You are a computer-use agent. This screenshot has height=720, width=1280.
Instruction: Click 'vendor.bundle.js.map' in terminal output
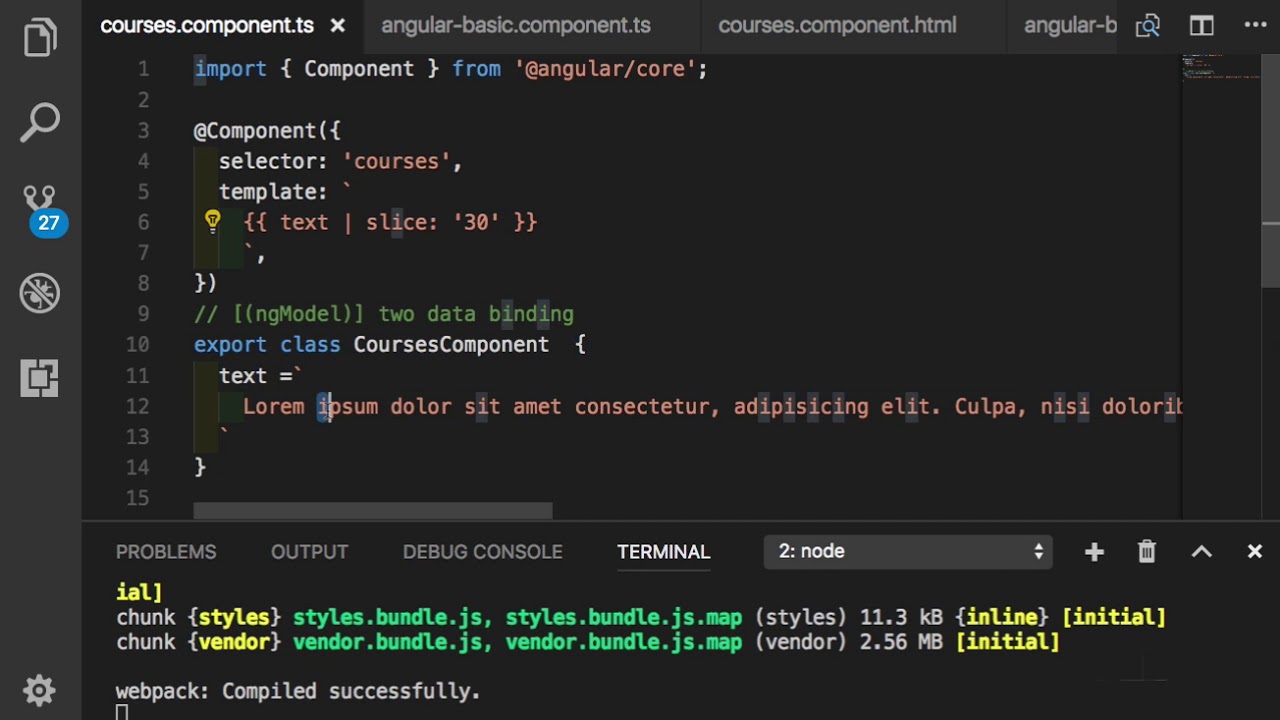pos(623,642)
